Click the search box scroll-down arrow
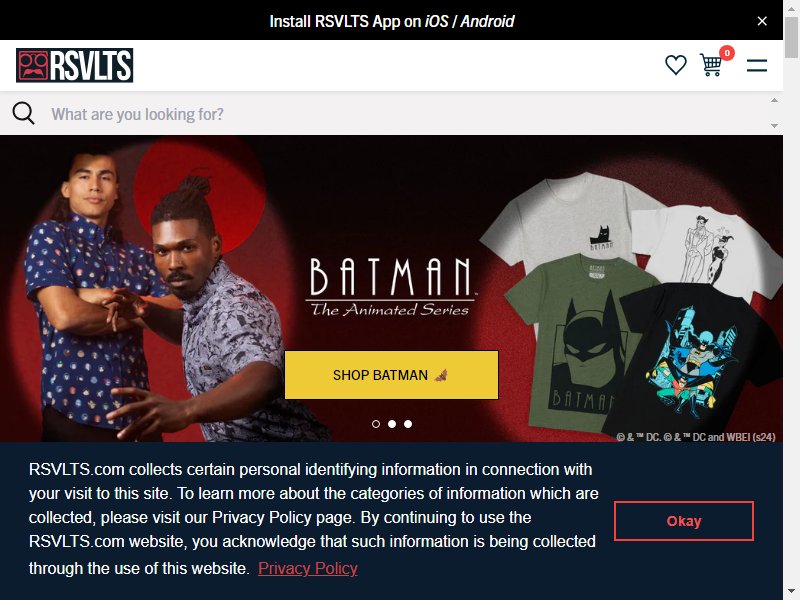 (774, 126)
